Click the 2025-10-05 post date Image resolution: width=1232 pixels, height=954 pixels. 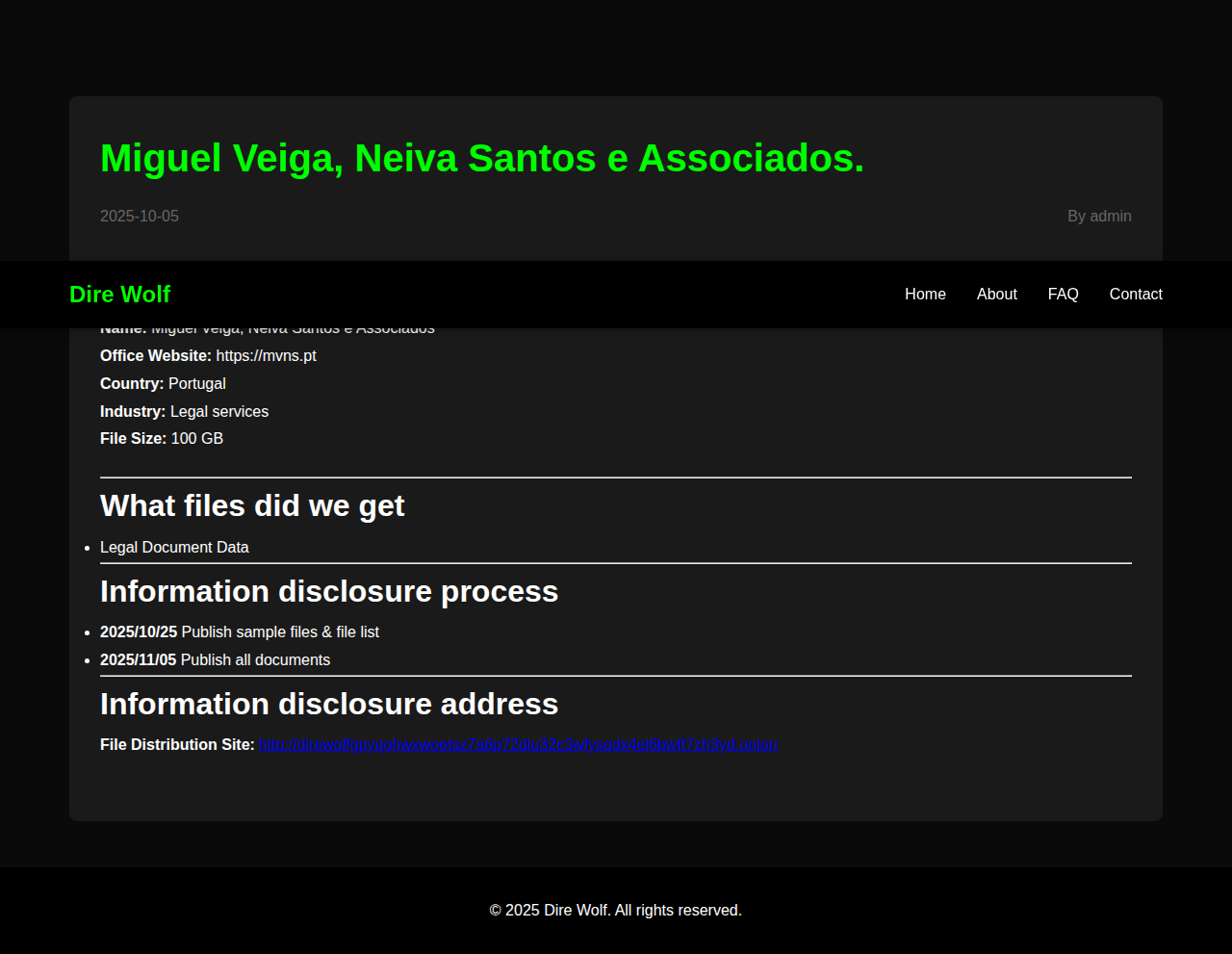click(140, 217)
